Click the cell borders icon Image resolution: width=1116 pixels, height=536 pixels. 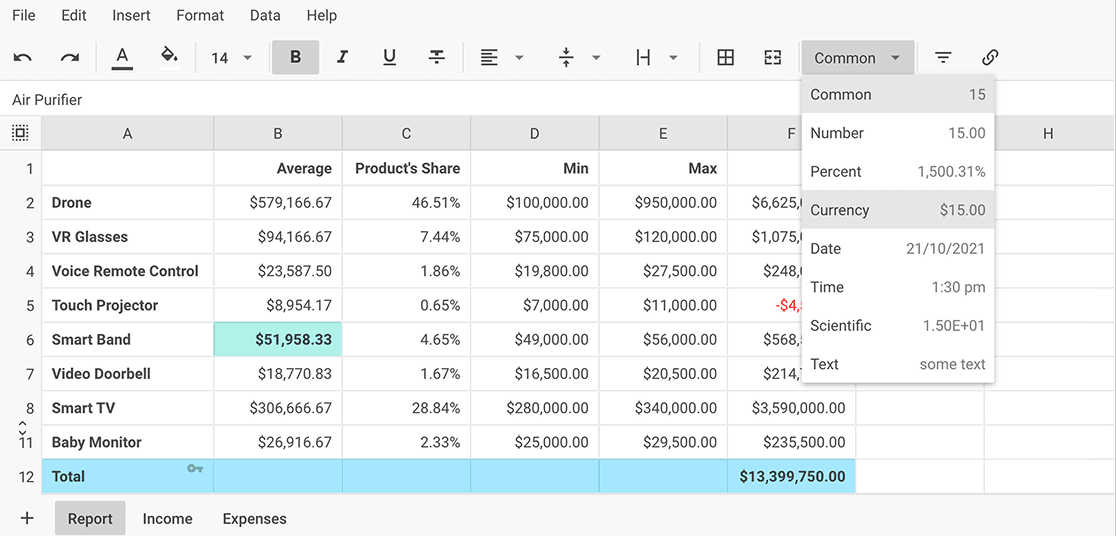(x=725, y=58)
